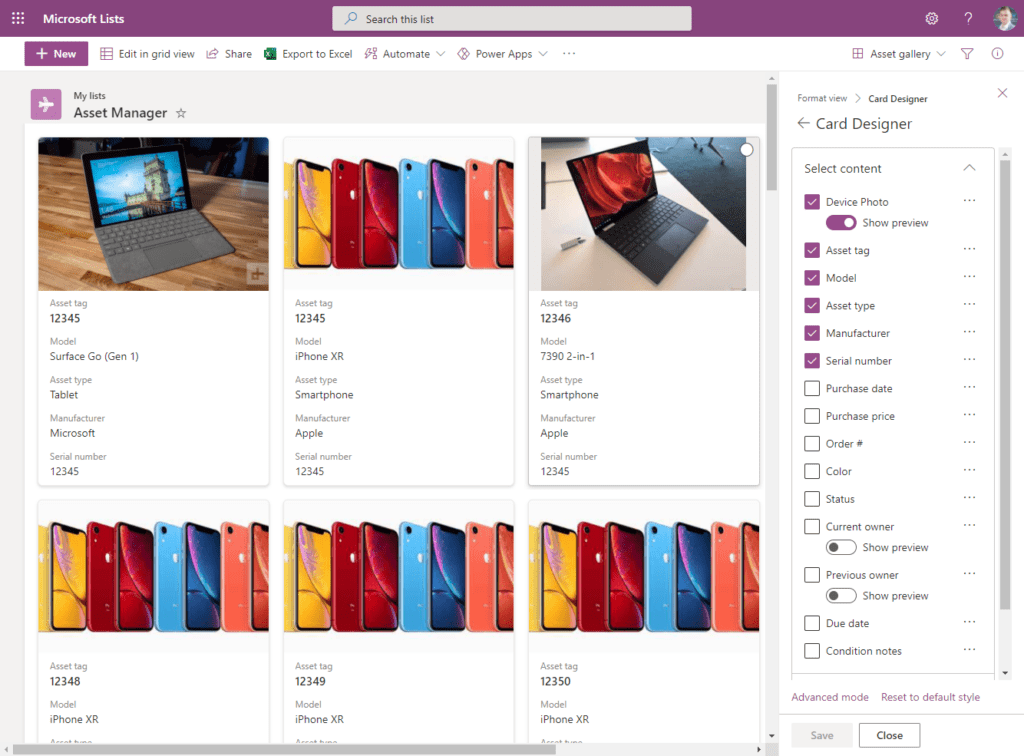This screenshot has width=1024, height=756.
Task: Check the Due date checkbox
Action: 812,623
